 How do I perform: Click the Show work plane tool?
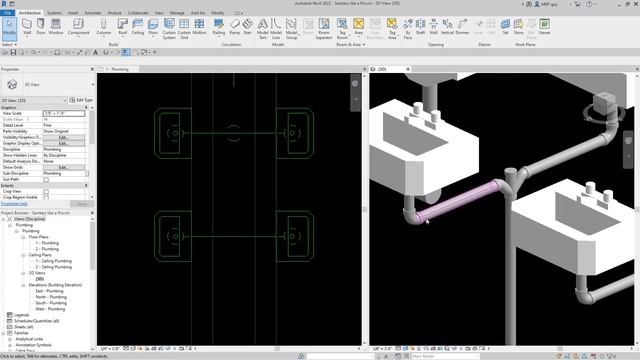[518, 27]
